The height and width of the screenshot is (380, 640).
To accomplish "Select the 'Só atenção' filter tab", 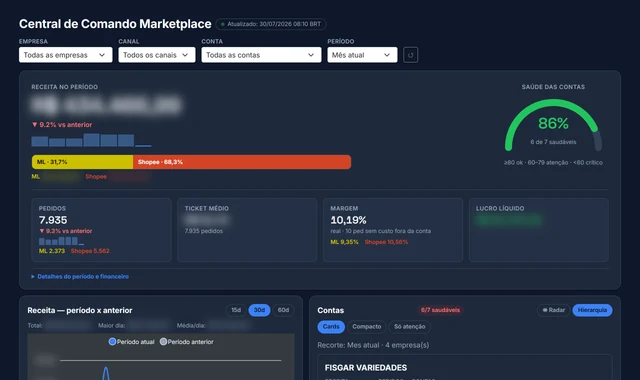I will (409, 327).
